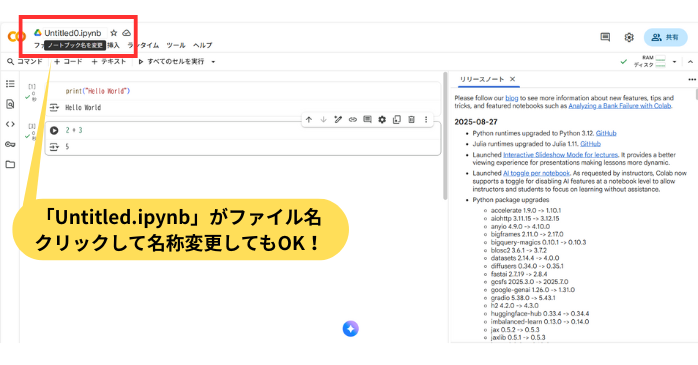Run all cells with すべてのセルを実行
Screen dimensions: 698x365
tap(171, 61)
